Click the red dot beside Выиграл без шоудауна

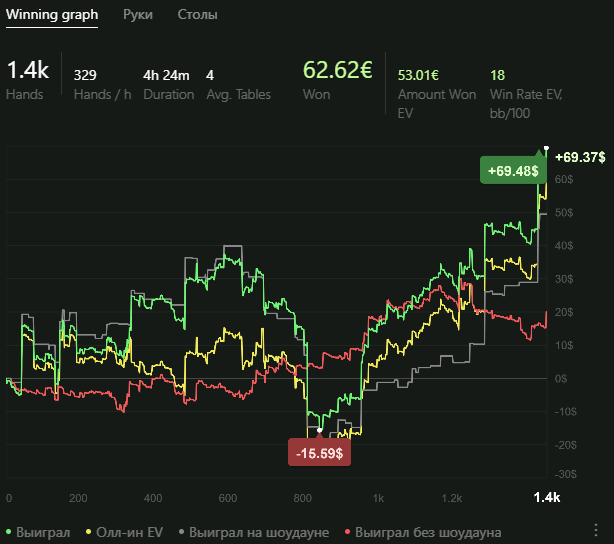(x=347, y=532)
